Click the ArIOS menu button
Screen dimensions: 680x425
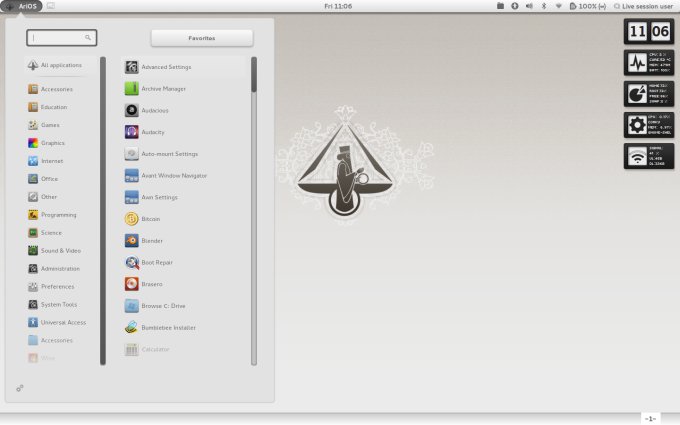point(21,6)
